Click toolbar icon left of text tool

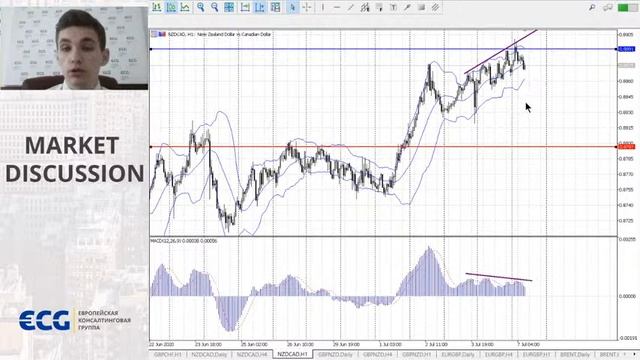(379, 7)
